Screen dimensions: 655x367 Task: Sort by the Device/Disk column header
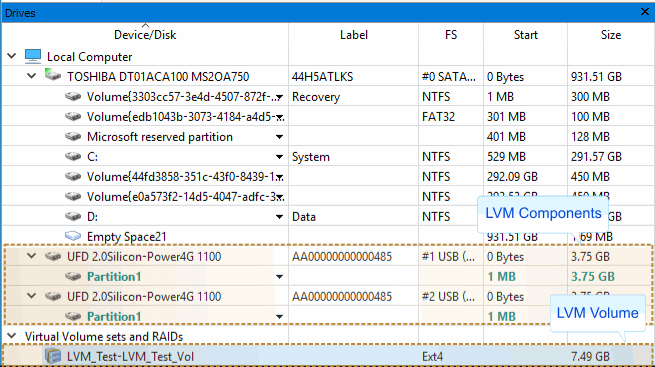click(145, 35)
